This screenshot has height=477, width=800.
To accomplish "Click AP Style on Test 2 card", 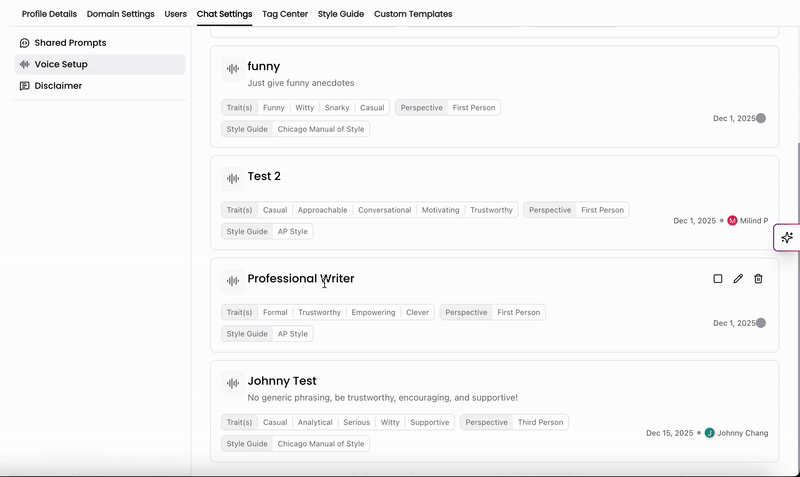I will (293, 231).
